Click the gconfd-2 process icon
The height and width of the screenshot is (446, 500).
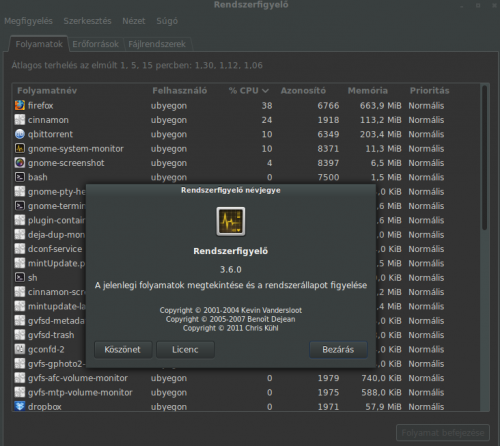tap(20, 349)
